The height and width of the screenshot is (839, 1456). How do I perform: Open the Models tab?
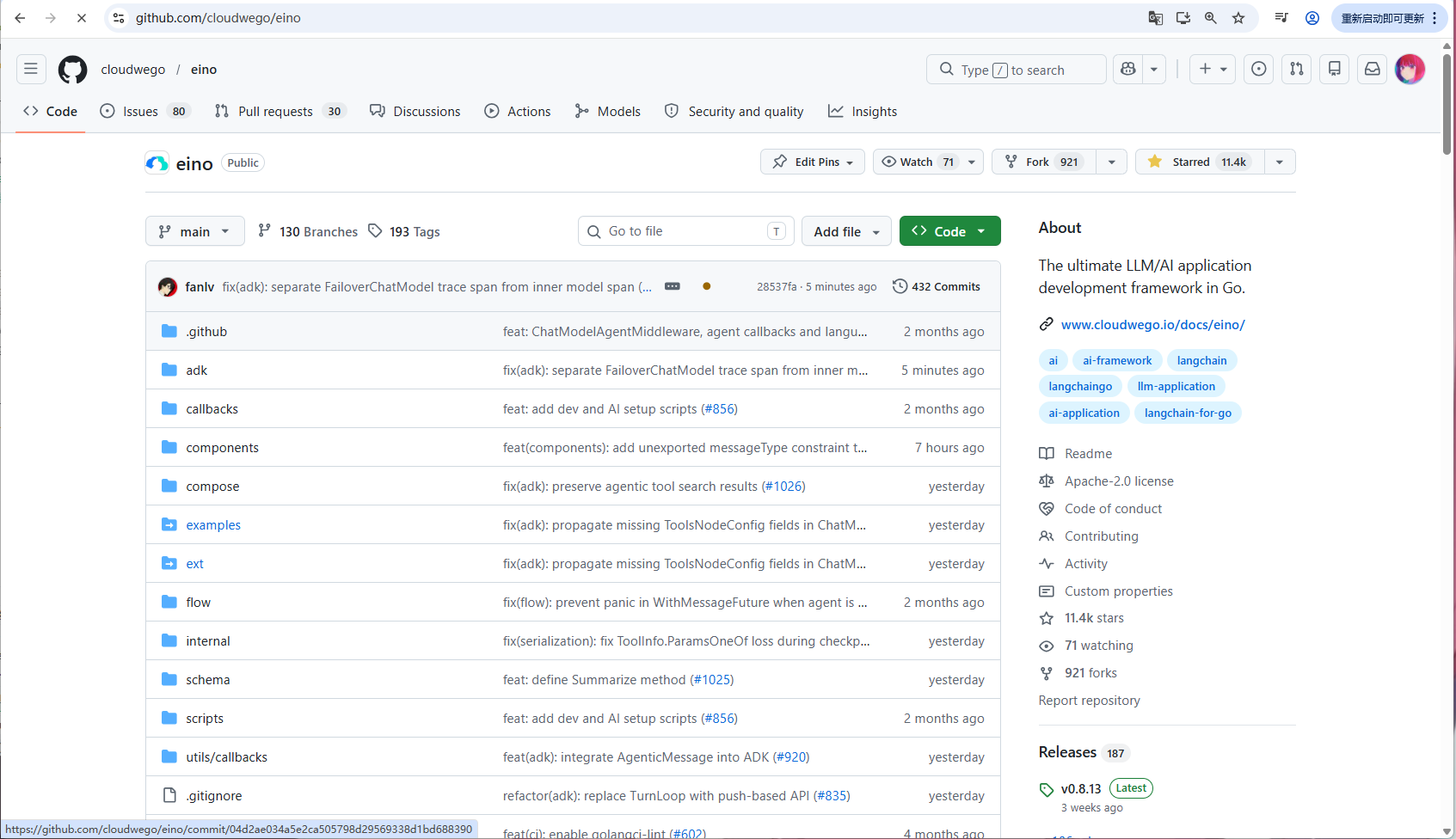coord(608,111)
